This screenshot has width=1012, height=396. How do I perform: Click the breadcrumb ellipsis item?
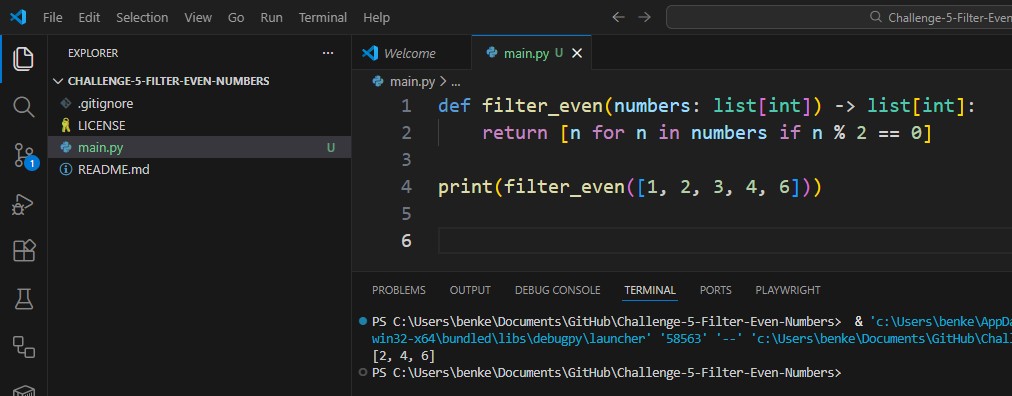click(455, 83)
